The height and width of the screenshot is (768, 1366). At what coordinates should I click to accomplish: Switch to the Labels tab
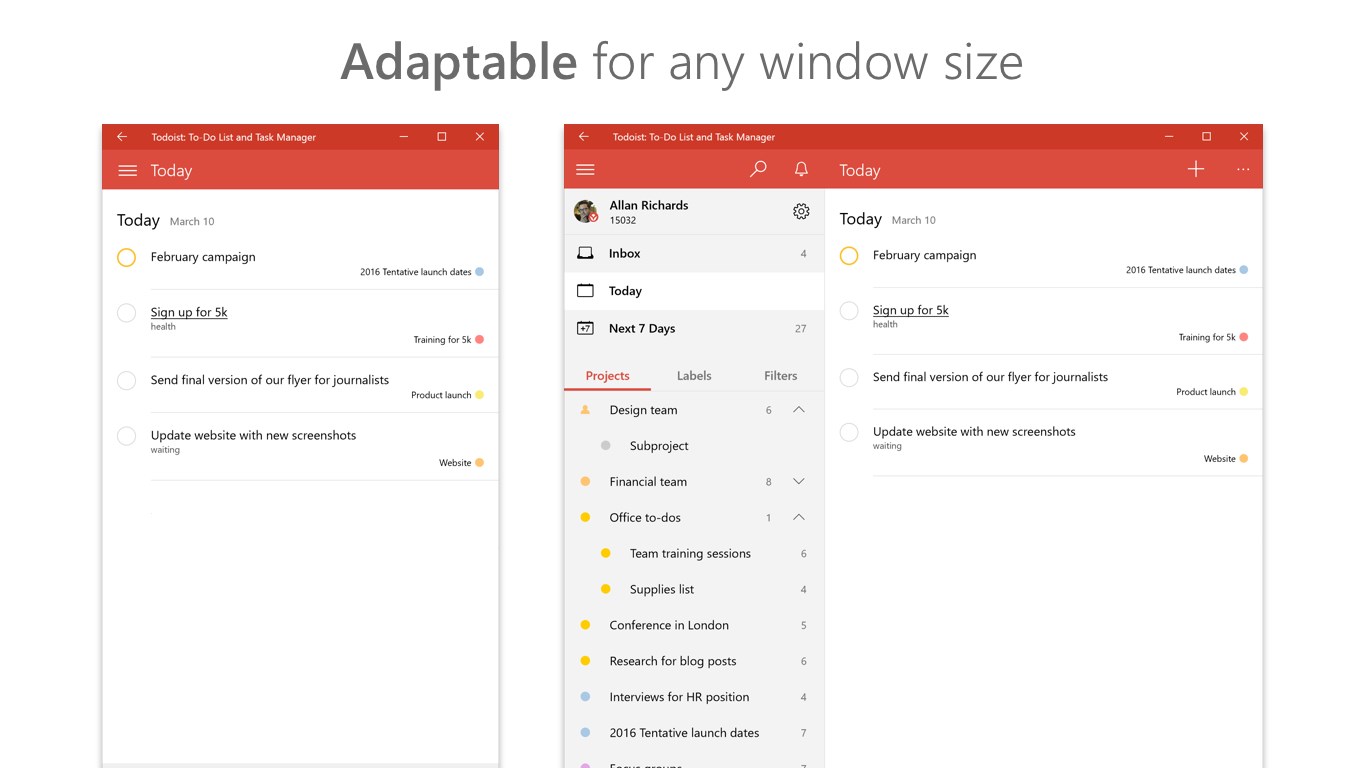pos(694,376)
